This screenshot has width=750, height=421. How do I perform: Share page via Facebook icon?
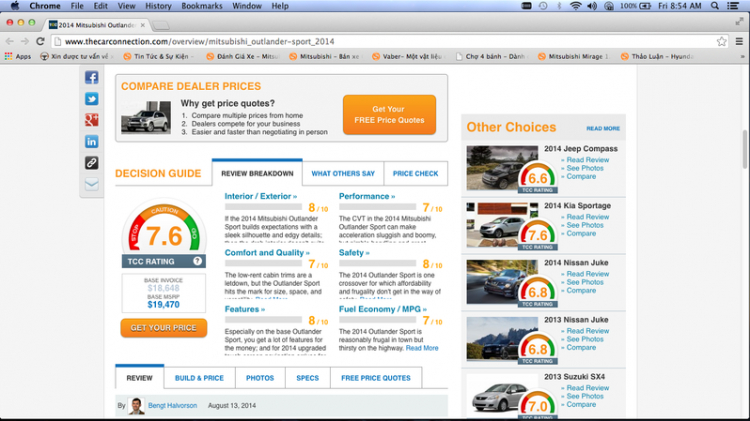point(91,78)
